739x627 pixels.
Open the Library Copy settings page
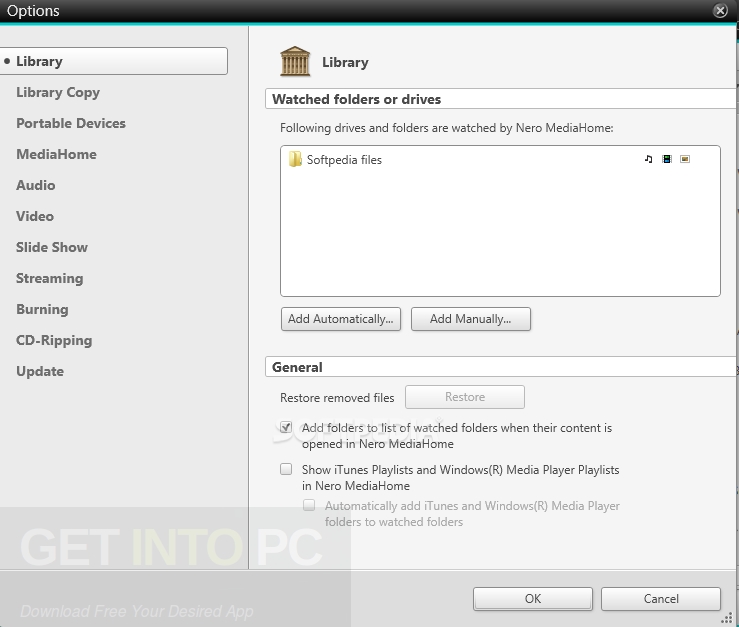pyautogui.click(x=58, y=92)
